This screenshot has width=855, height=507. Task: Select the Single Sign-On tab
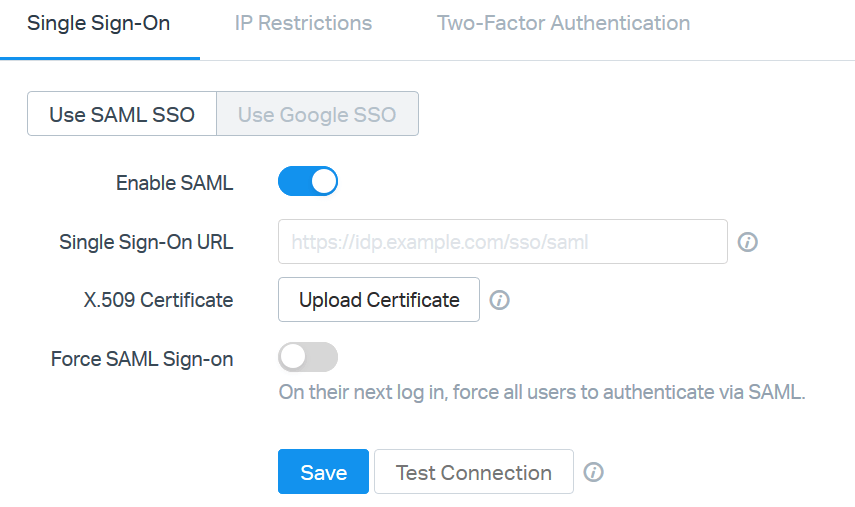point(98,23)
